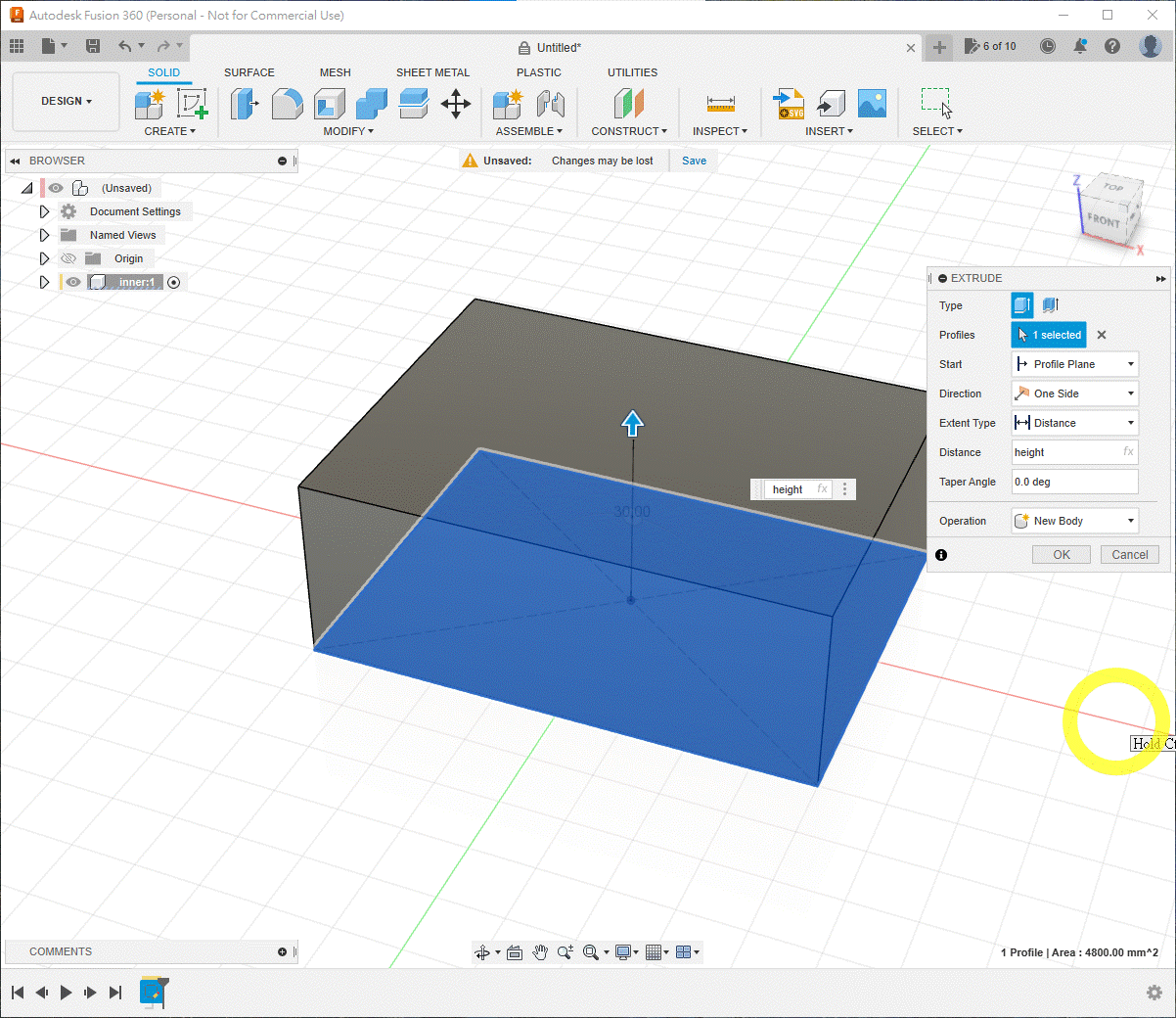The width and height of the screenshot is (1176, 1018).
Task: Click the Press Pull tool icon
Action: tap(244, 103)
